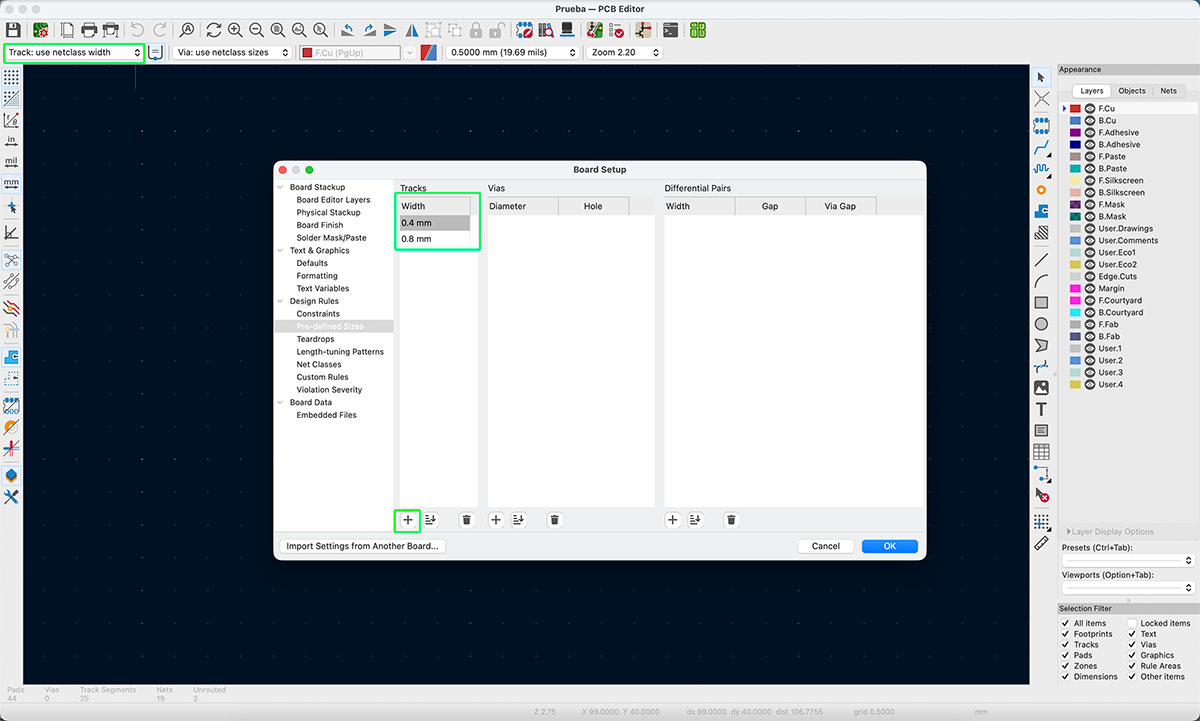Select the Add via orange ring tool

pyautogui.click(x=1041, y=190)
